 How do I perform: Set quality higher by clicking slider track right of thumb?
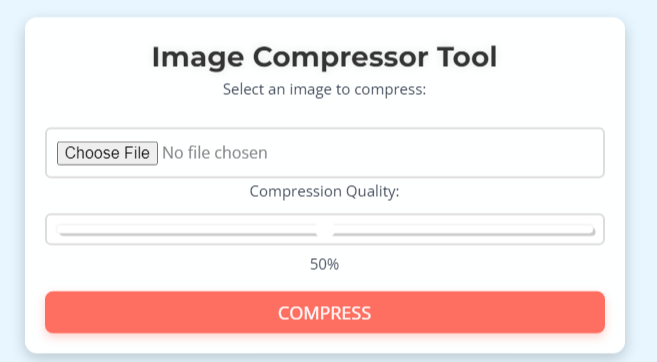461,230
